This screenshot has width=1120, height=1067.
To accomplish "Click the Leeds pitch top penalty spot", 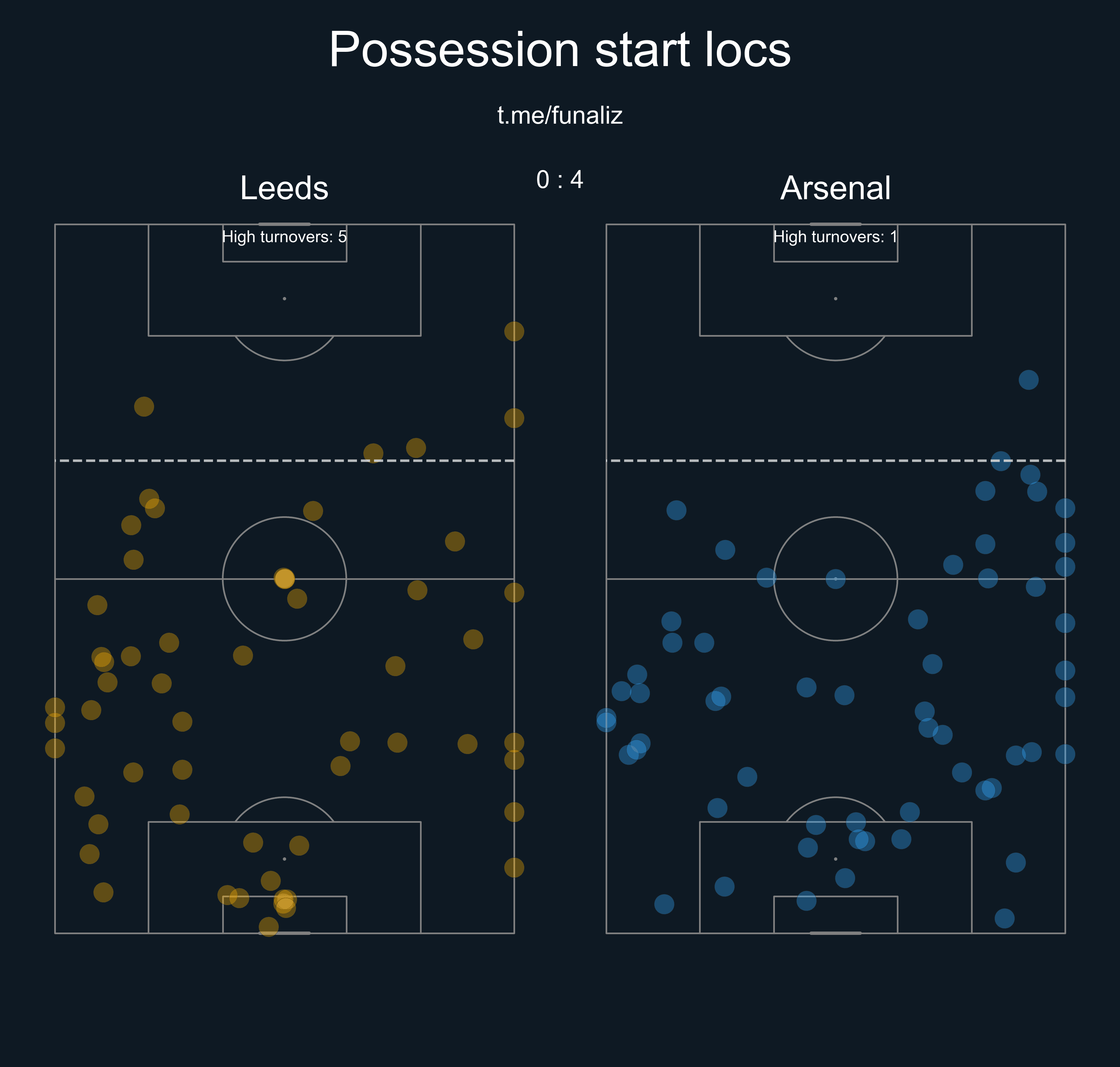I will [x=284, y=299].
